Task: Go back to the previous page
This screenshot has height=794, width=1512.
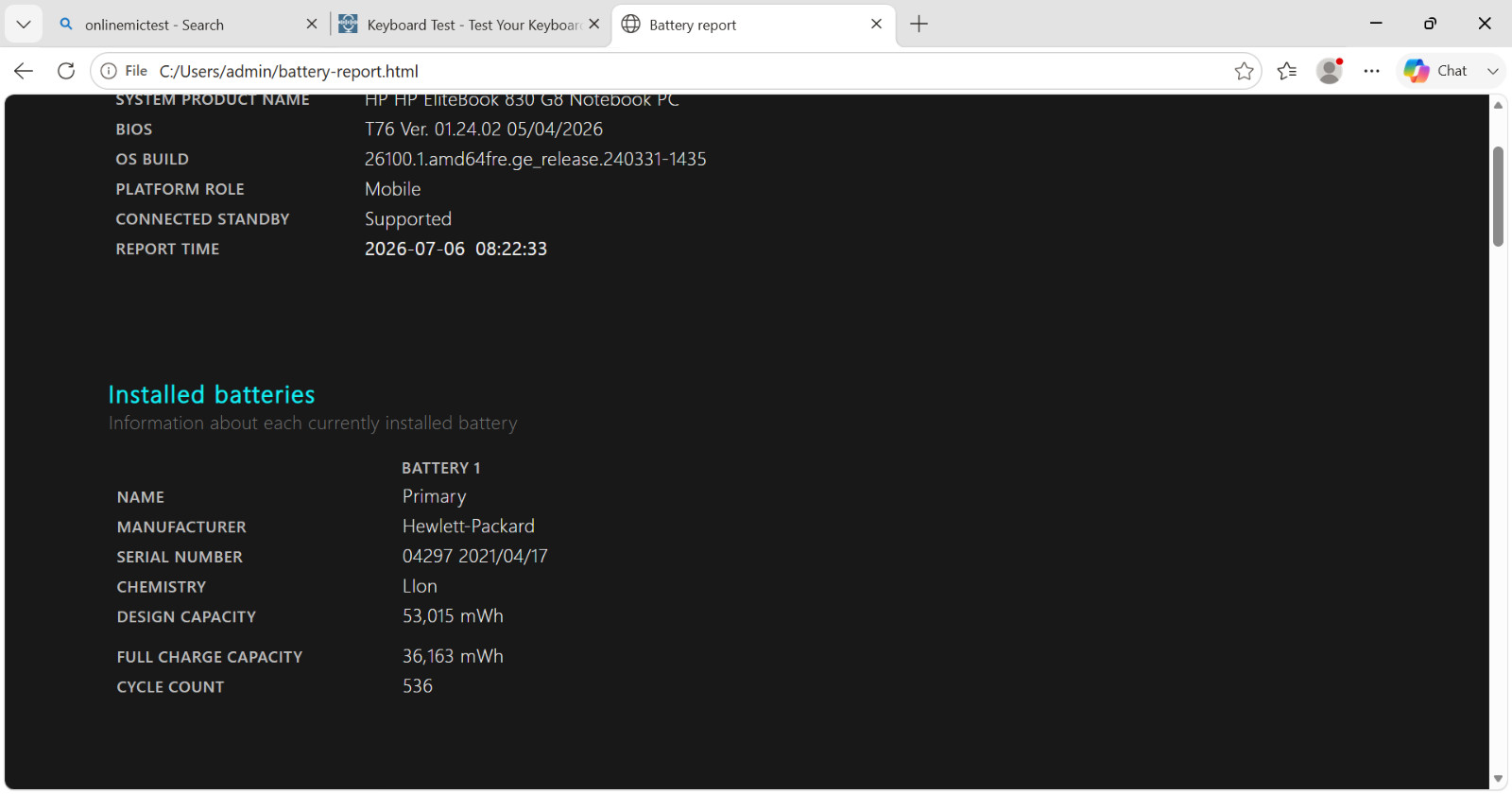Action: click(x=24, y=71)
